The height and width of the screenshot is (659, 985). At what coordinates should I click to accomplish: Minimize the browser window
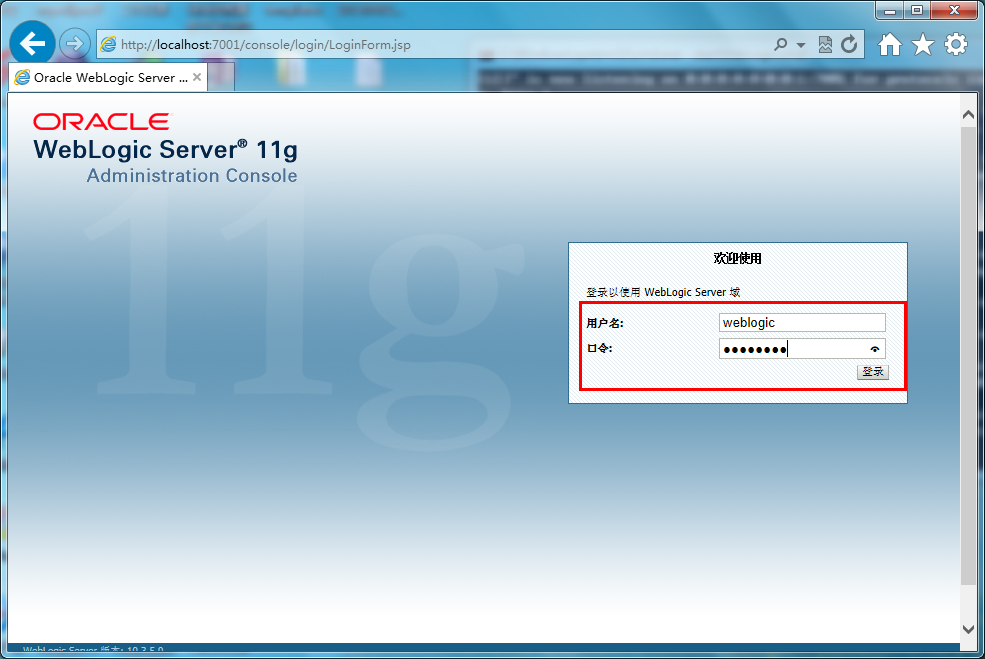[890, 11]
